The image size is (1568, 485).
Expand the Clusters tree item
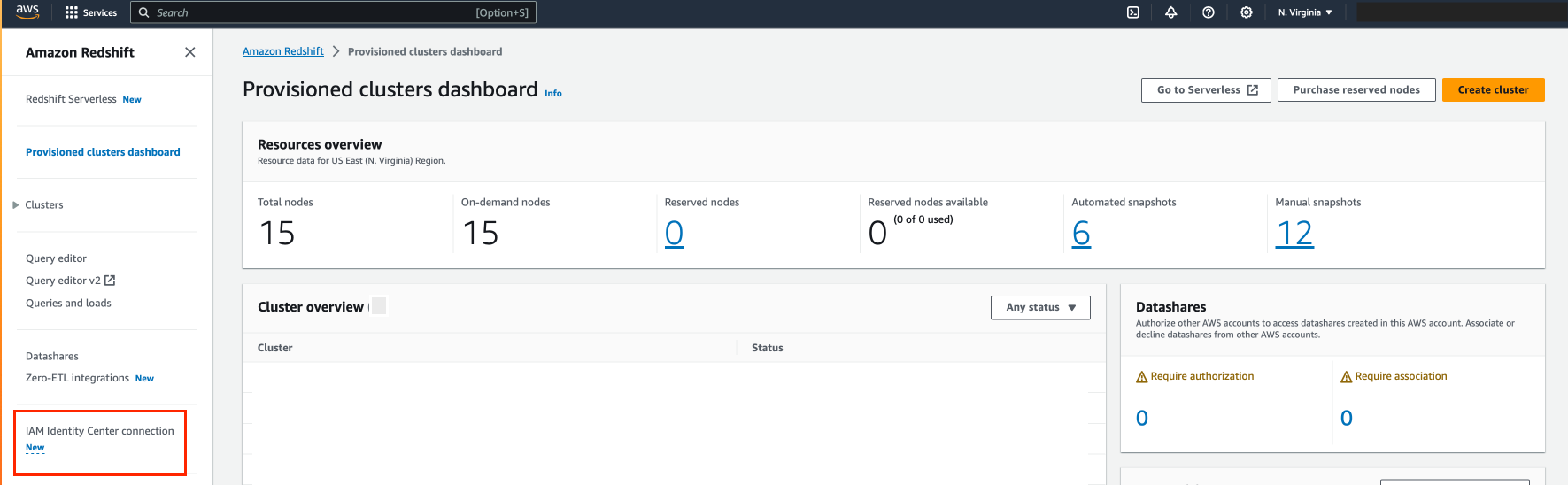(x=16, y=205)
